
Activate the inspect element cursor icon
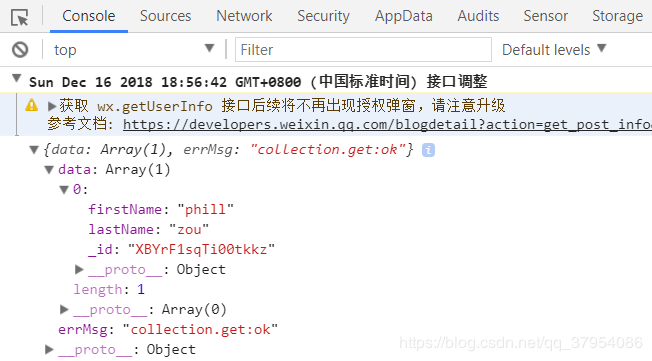tap(20, 17)
